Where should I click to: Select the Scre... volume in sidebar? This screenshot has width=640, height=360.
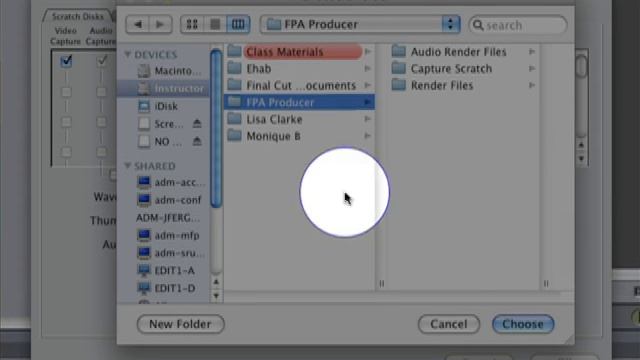(x=160, y=124)
